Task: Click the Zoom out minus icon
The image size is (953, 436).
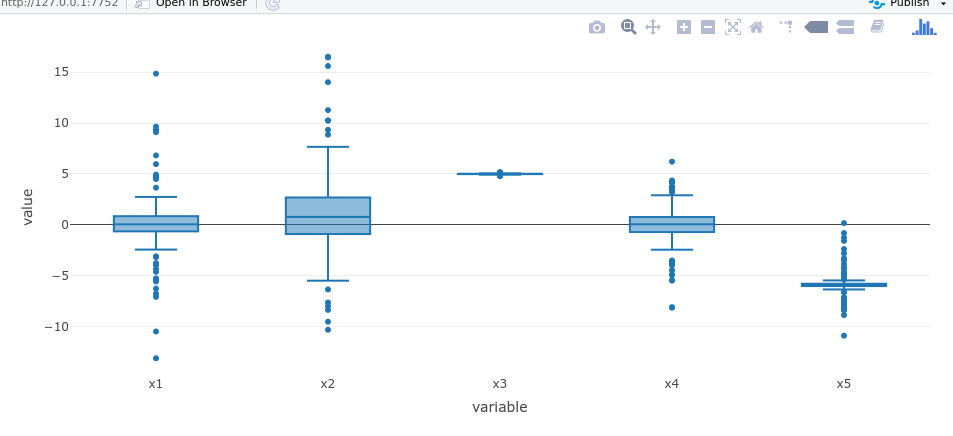Action: point(708,27)
